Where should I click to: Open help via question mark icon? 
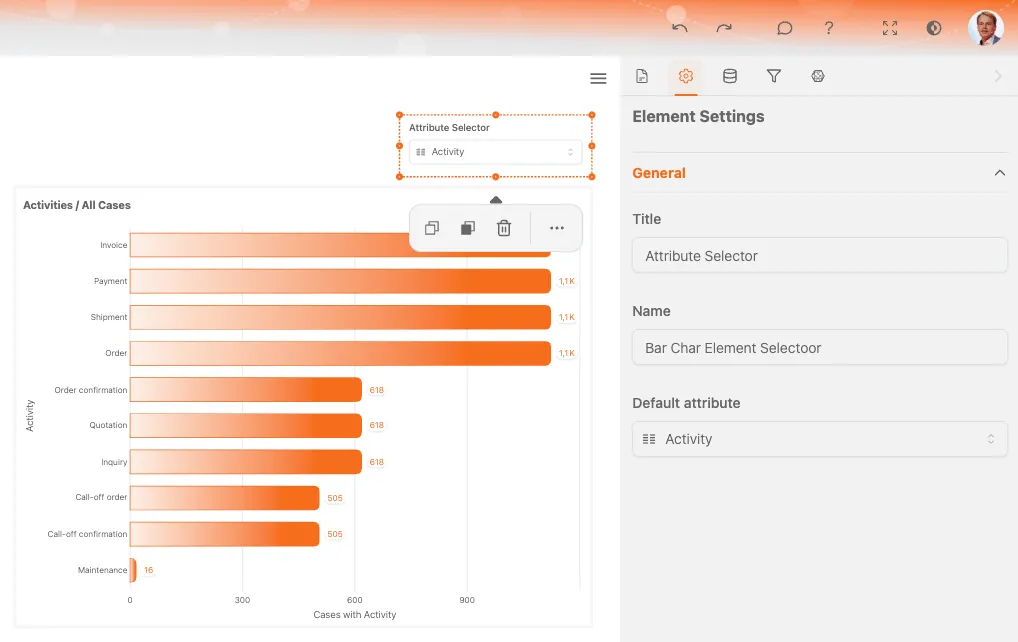[x=829, y=28]
